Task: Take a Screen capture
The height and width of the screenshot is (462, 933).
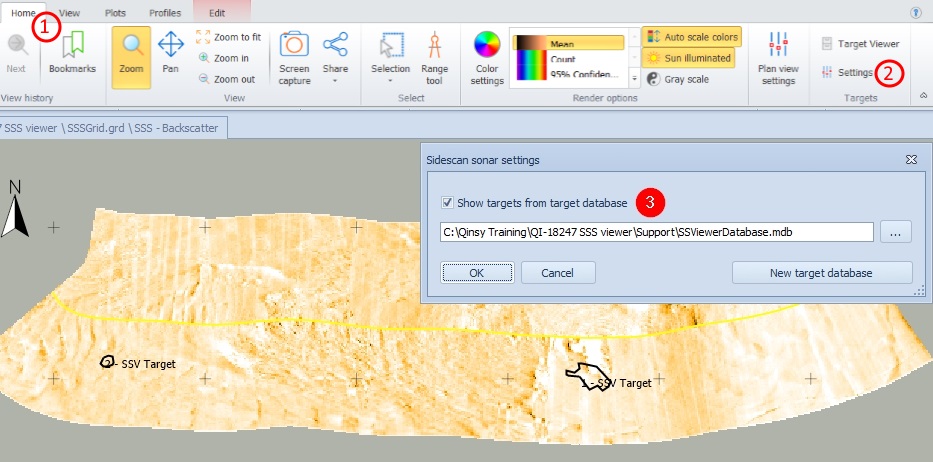Action: click(295, 57)
